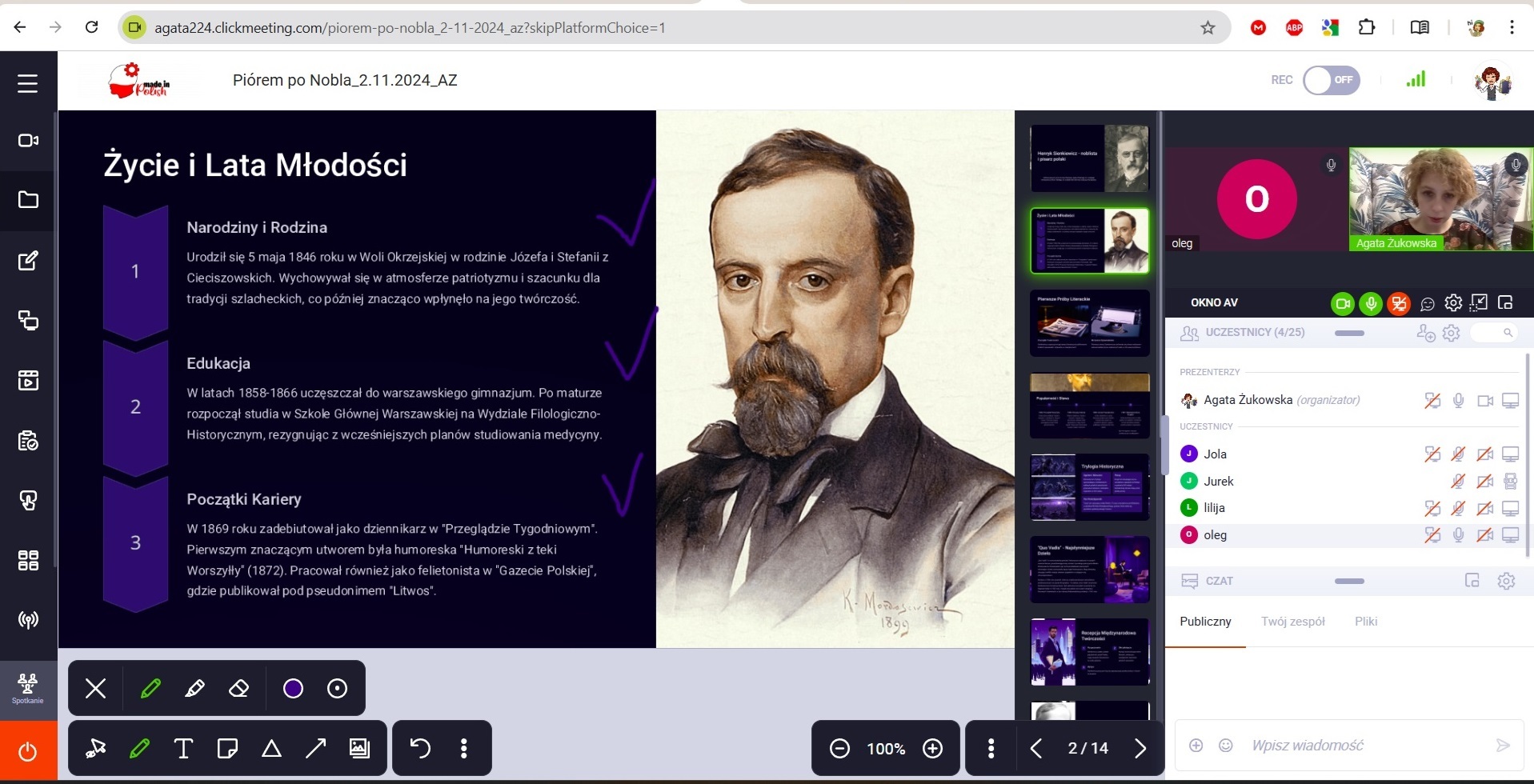Screen dimensions: 1534x784
Task: Open the breakout grid icon in the sidebar
Action: (x=28, y=560)
